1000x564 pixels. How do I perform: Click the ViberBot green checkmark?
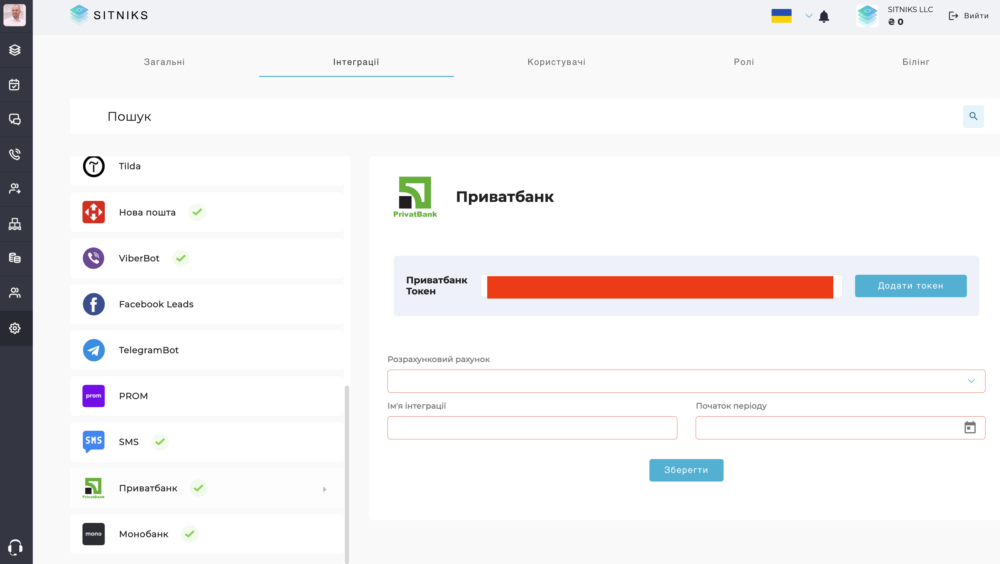181,258
